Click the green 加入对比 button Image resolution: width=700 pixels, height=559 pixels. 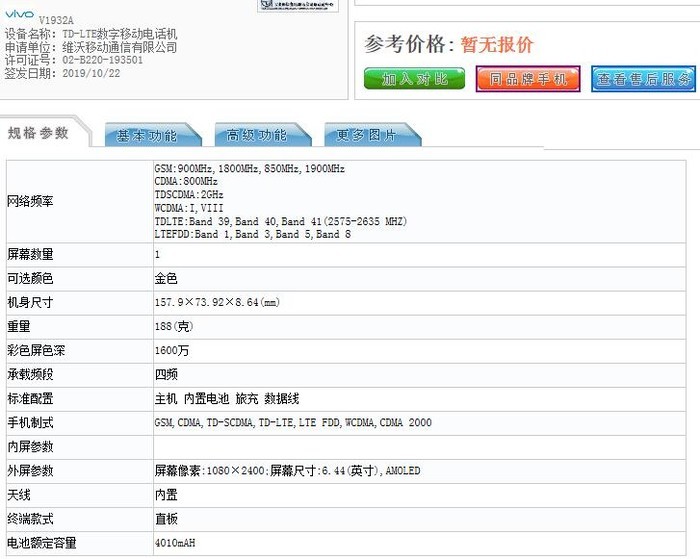pyautogui.click(x=414, y=79)
